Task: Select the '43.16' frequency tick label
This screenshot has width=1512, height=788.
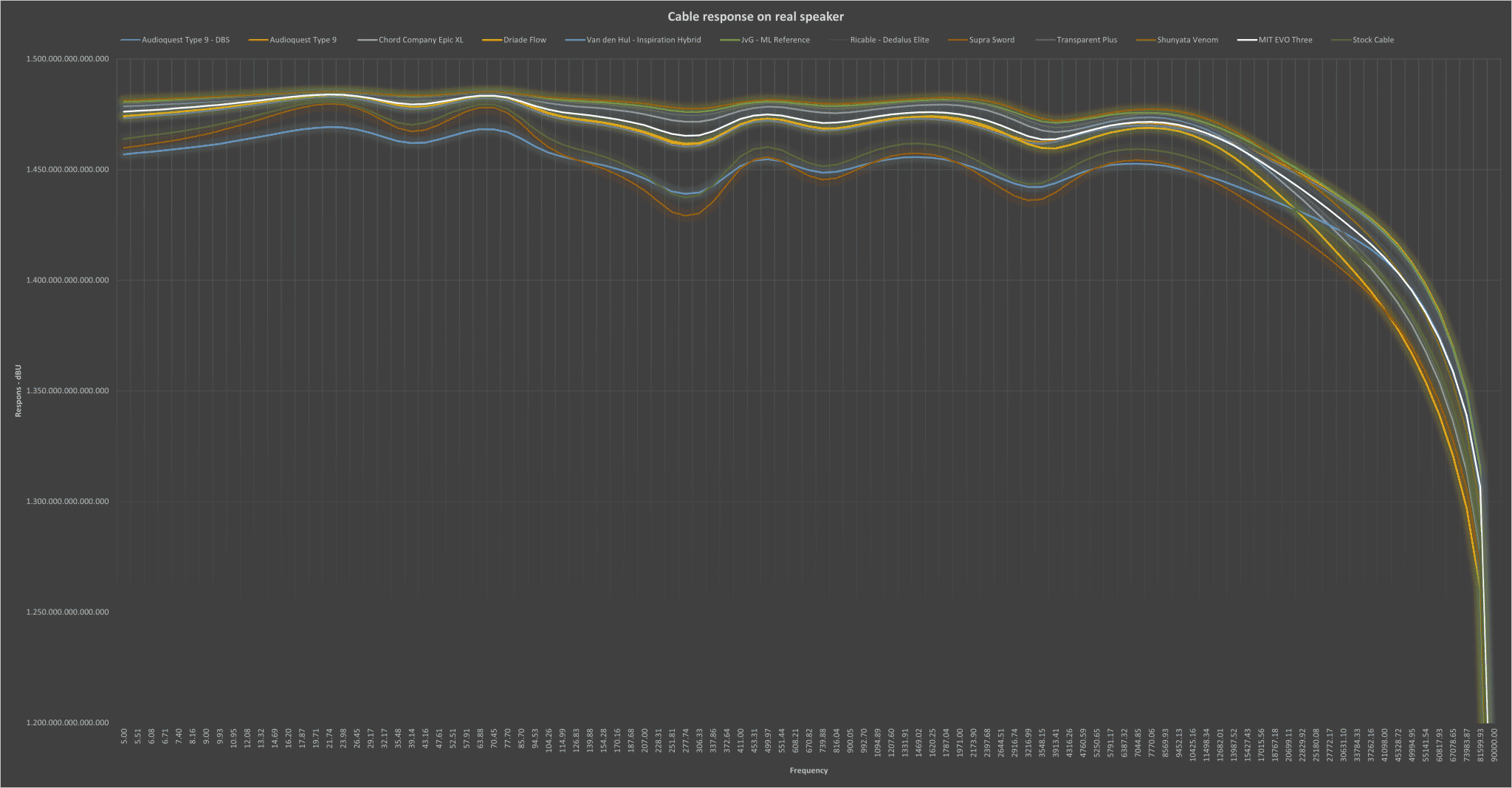Action: click(425, 739)
